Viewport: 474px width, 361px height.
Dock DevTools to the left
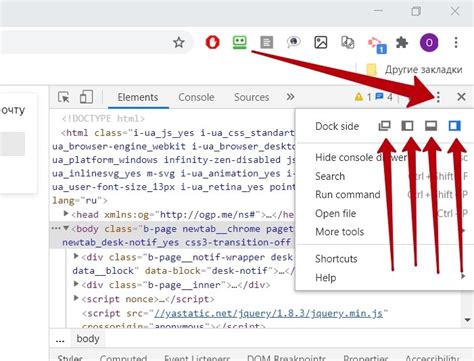tap(407, 126)
